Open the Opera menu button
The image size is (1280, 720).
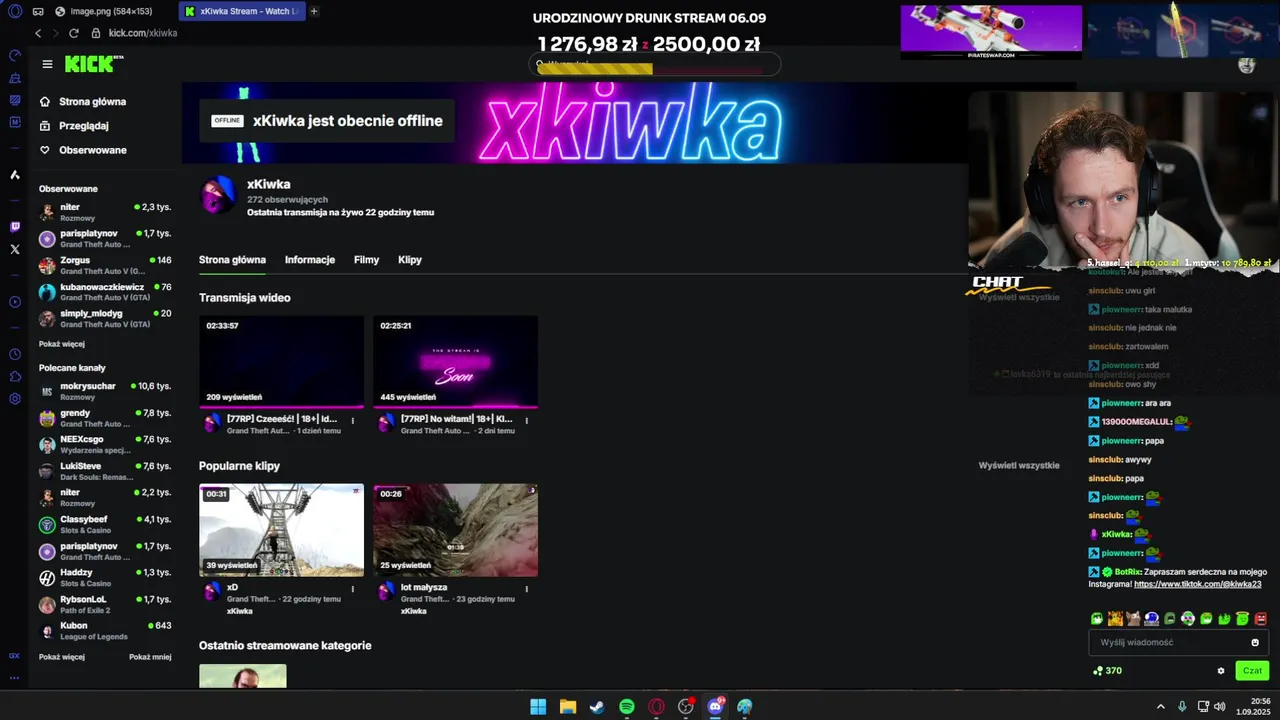click(x=14, y=11)
